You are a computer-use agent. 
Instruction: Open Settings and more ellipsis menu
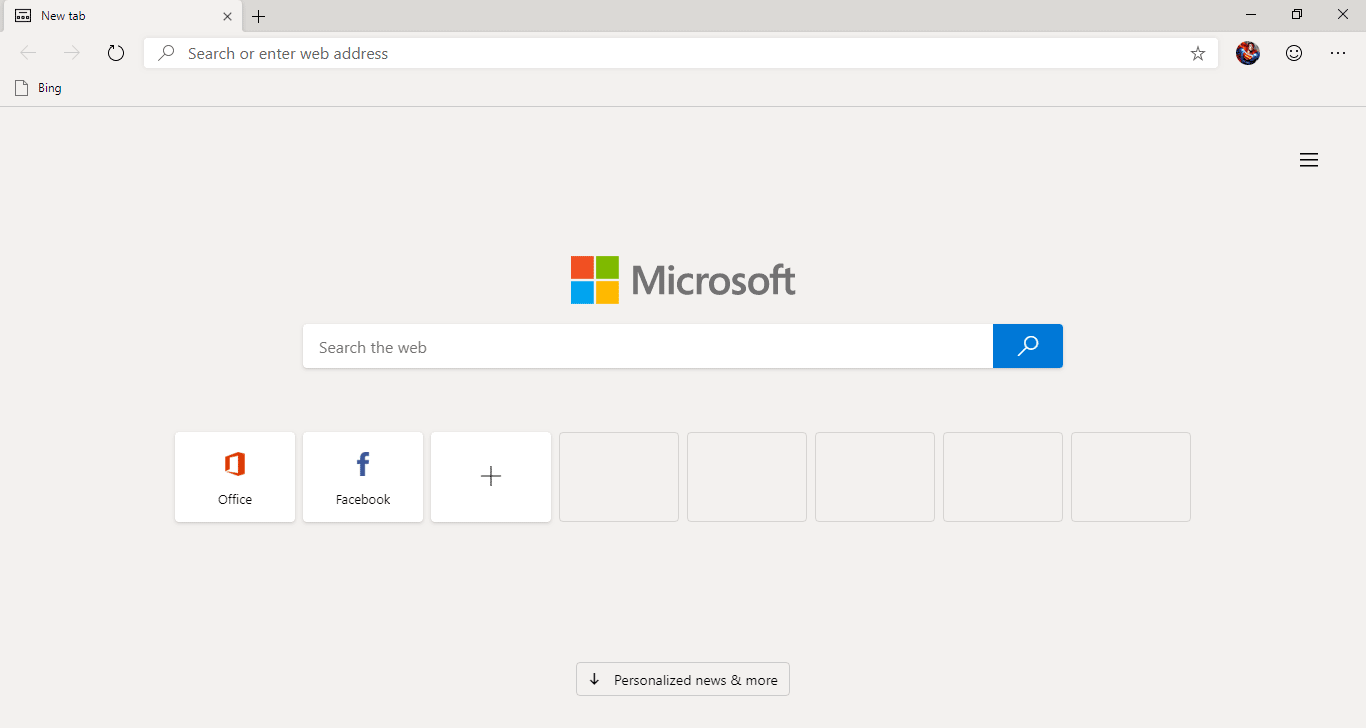[1338, 53]
